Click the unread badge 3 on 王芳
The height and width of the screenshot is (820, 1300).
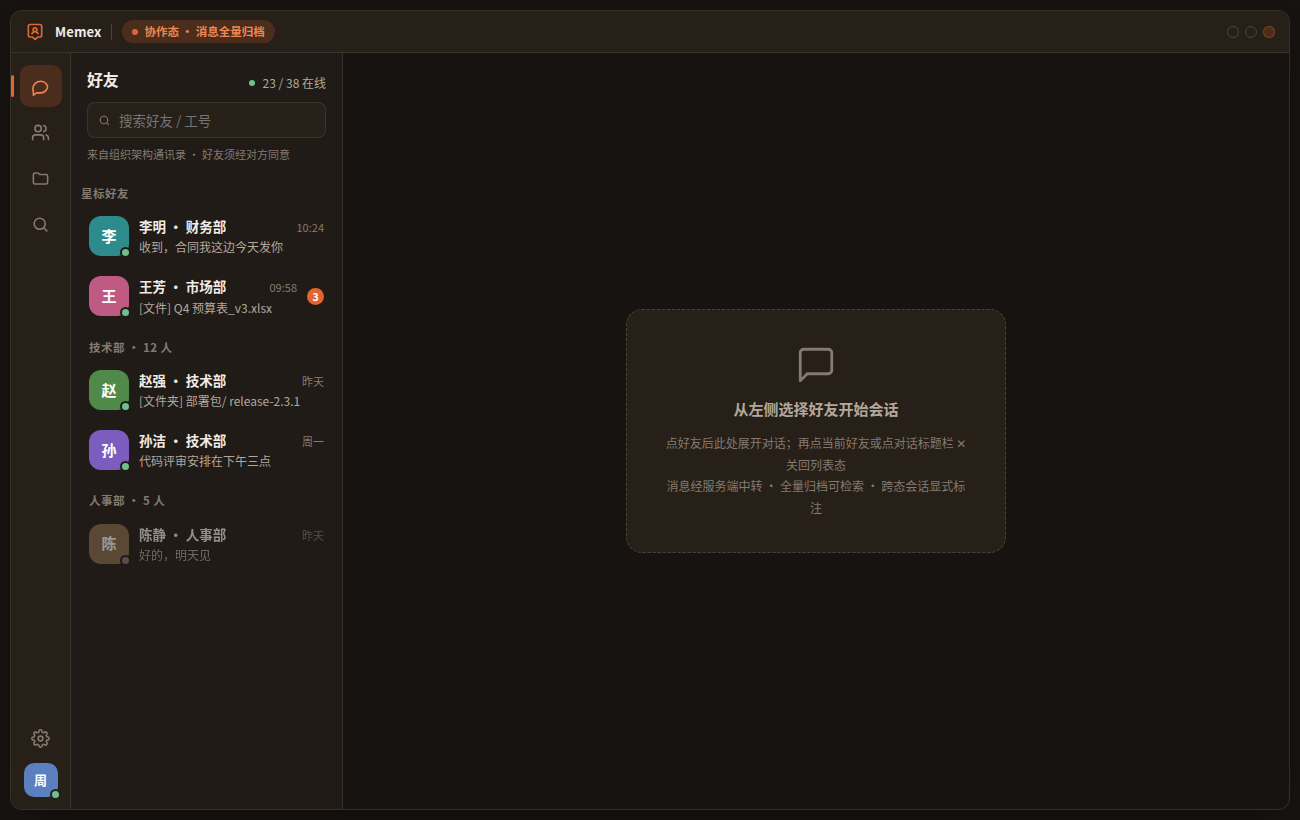point(315,296)
